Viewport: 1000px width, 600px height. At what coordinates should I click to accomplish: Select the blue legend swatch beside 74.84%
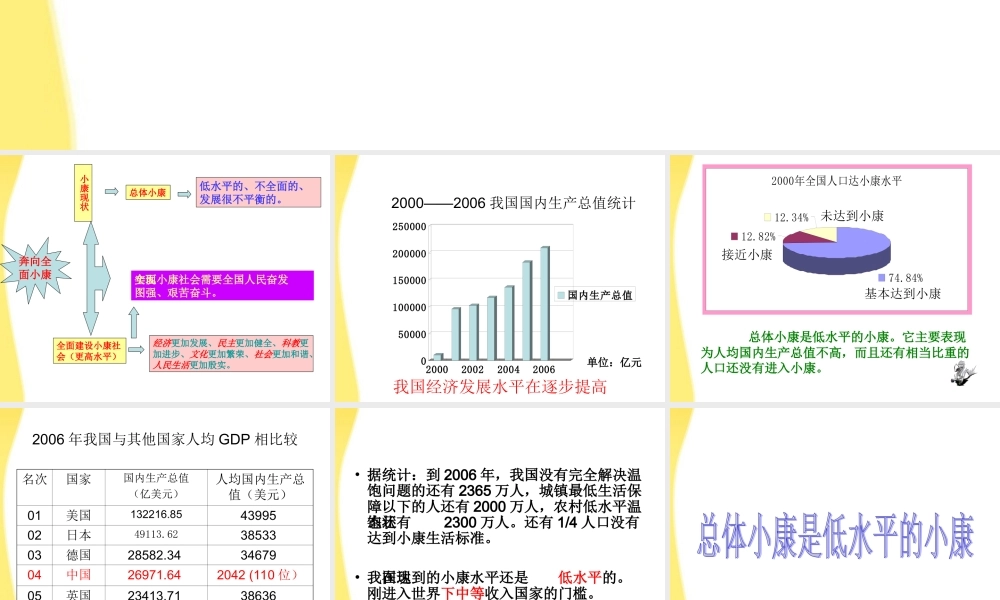[x=881, y=277]
